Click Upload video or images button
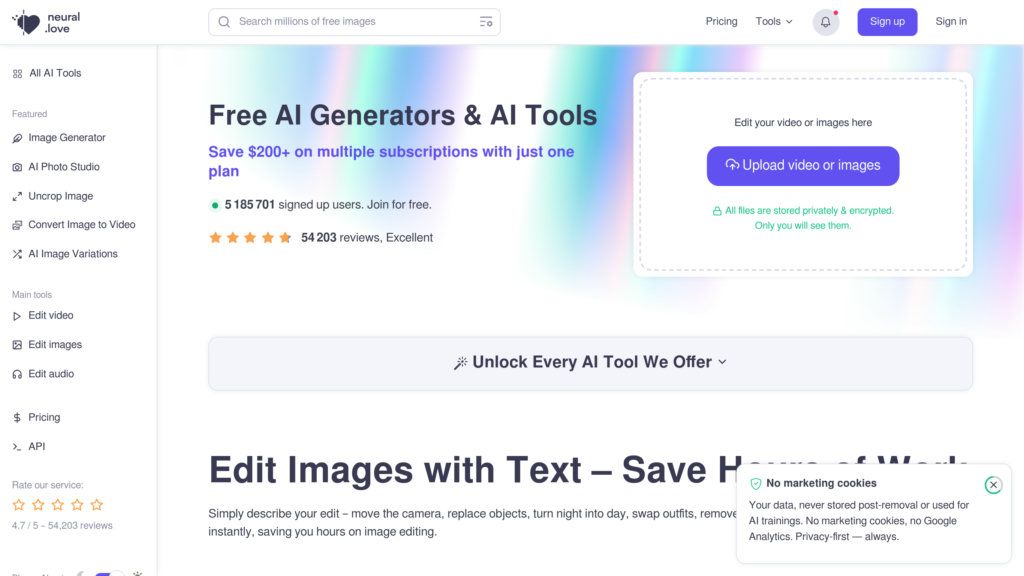Image resolution: width=1024 pixels, height=576 pixels. click(x=803, y=166)
